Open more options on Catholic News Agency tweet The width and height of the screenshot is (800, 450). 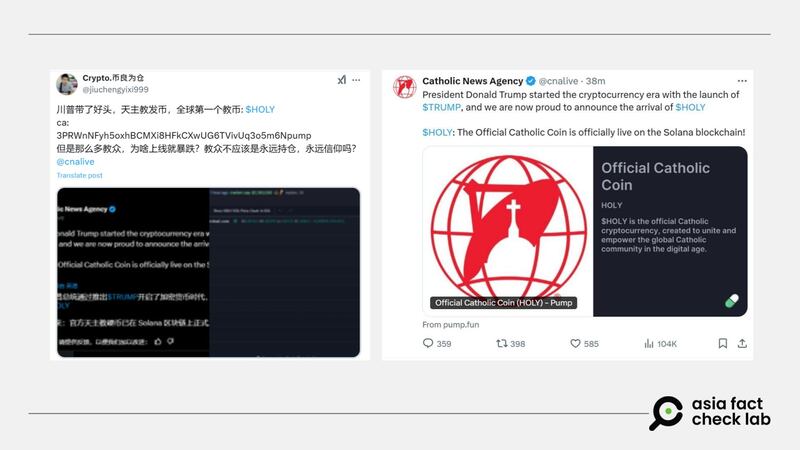coord(742,81)
